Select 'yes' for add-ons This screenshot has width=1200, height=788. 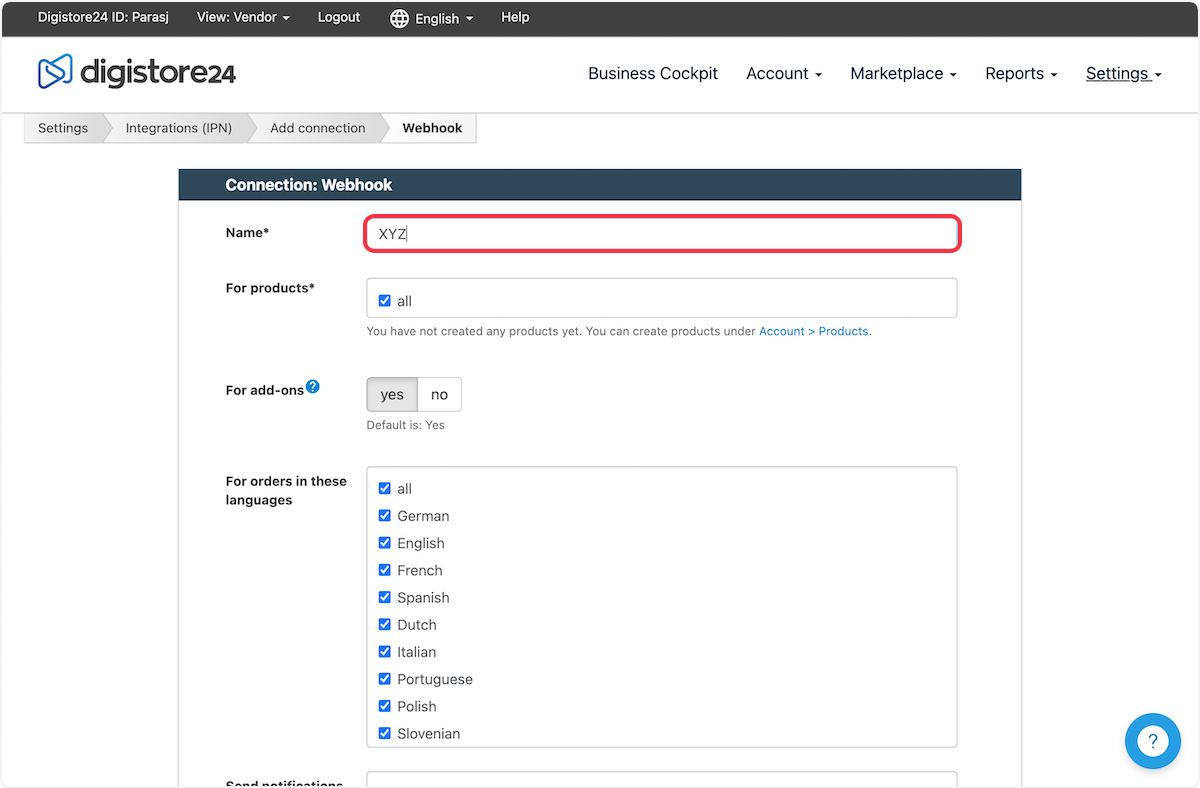point(392,394)
